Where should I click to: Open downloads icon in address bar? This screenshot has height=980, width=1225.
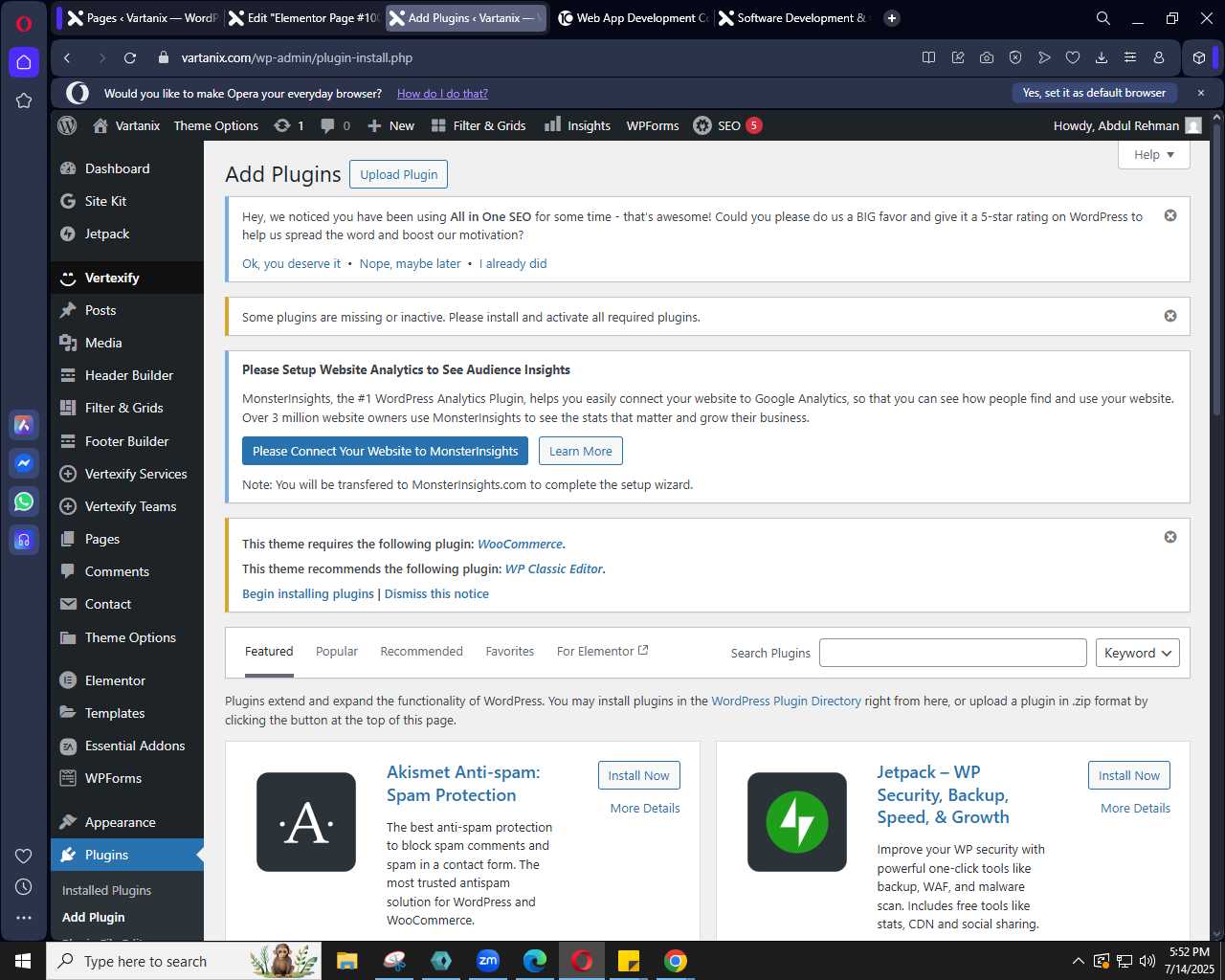tap(1102, 57)
